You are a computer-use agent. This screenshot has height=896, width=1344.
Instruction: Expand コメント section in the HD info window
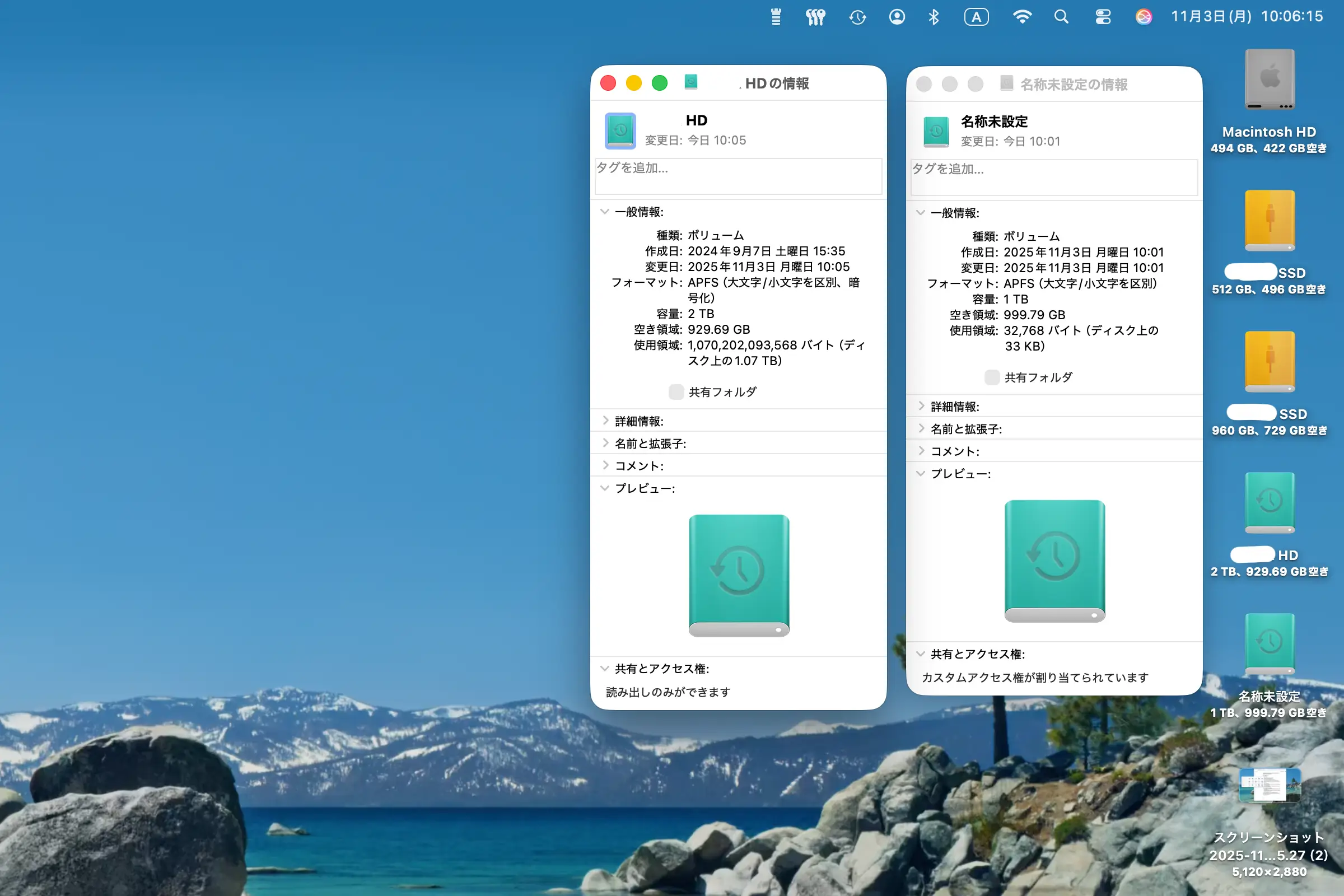pos(606,466)
